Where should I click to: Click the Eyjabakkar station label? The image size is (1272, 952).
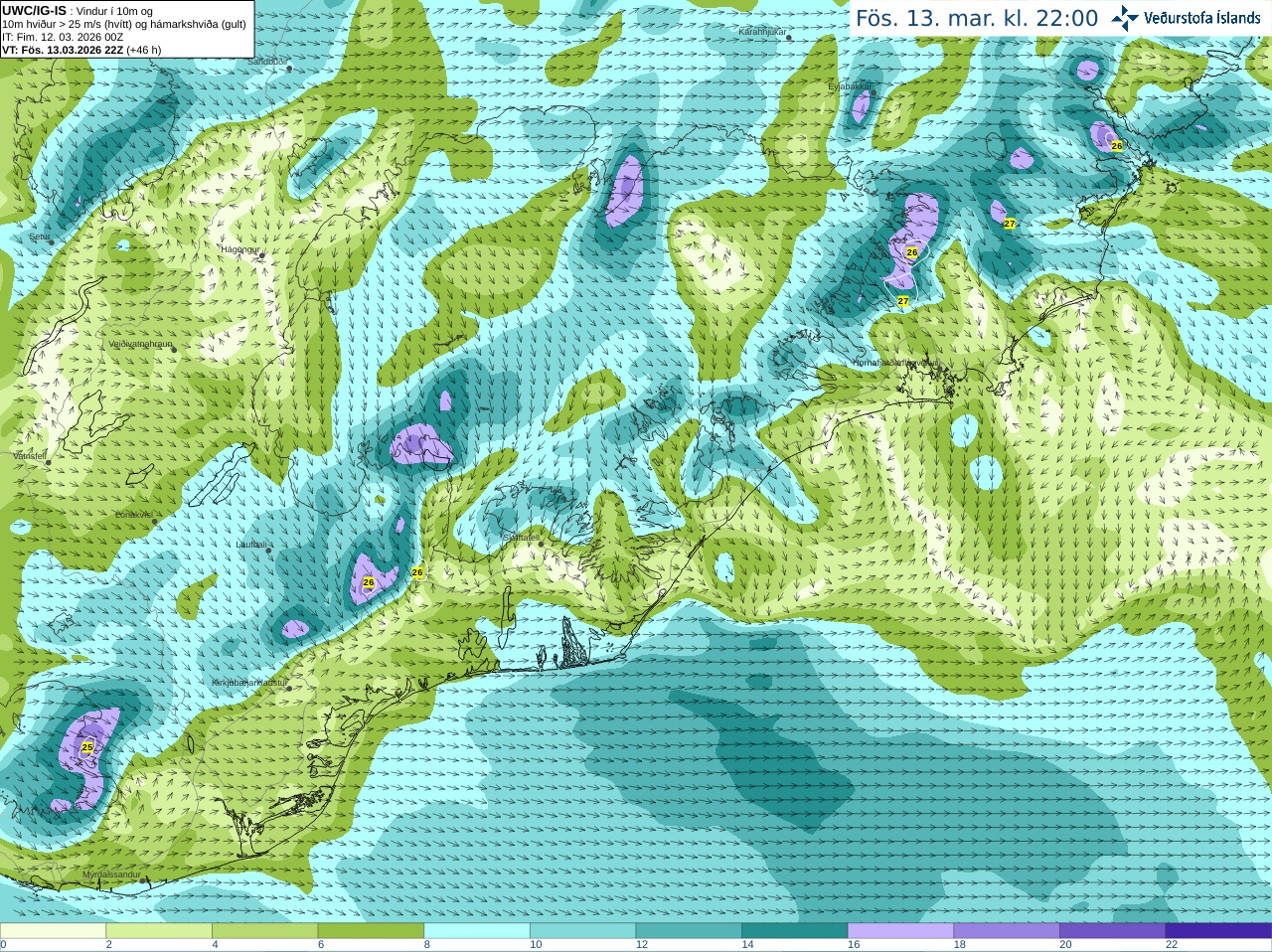pyautogui.click(x=850, y=86)
